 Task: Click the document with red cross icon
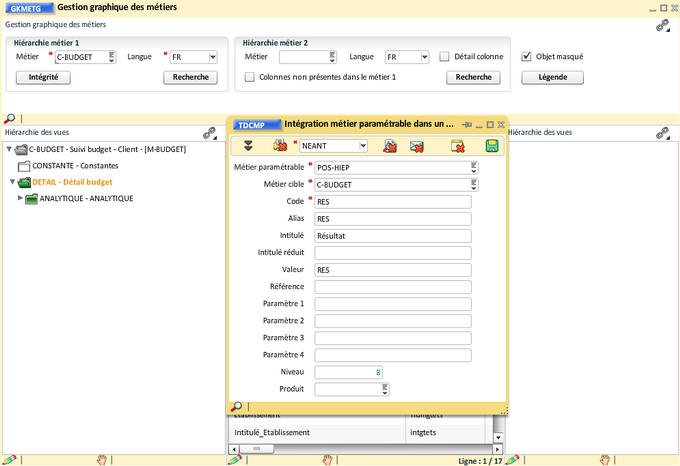(388, 146)
